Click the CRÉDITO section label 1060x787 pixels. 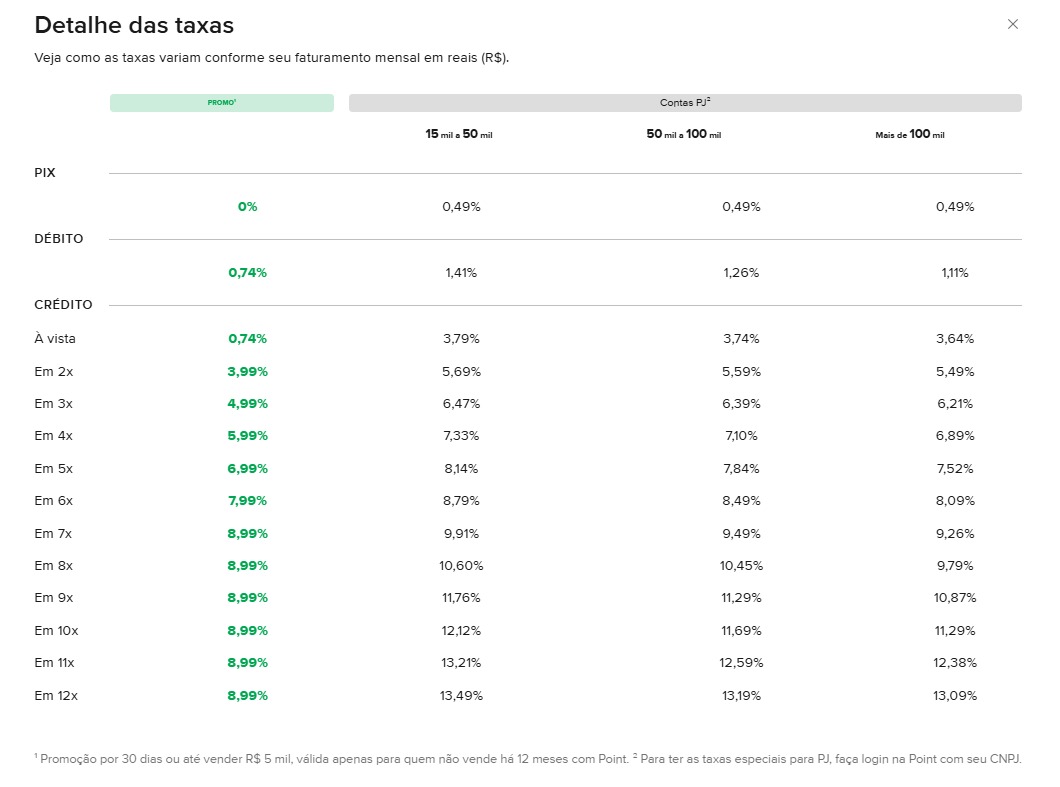coord(63,305)
